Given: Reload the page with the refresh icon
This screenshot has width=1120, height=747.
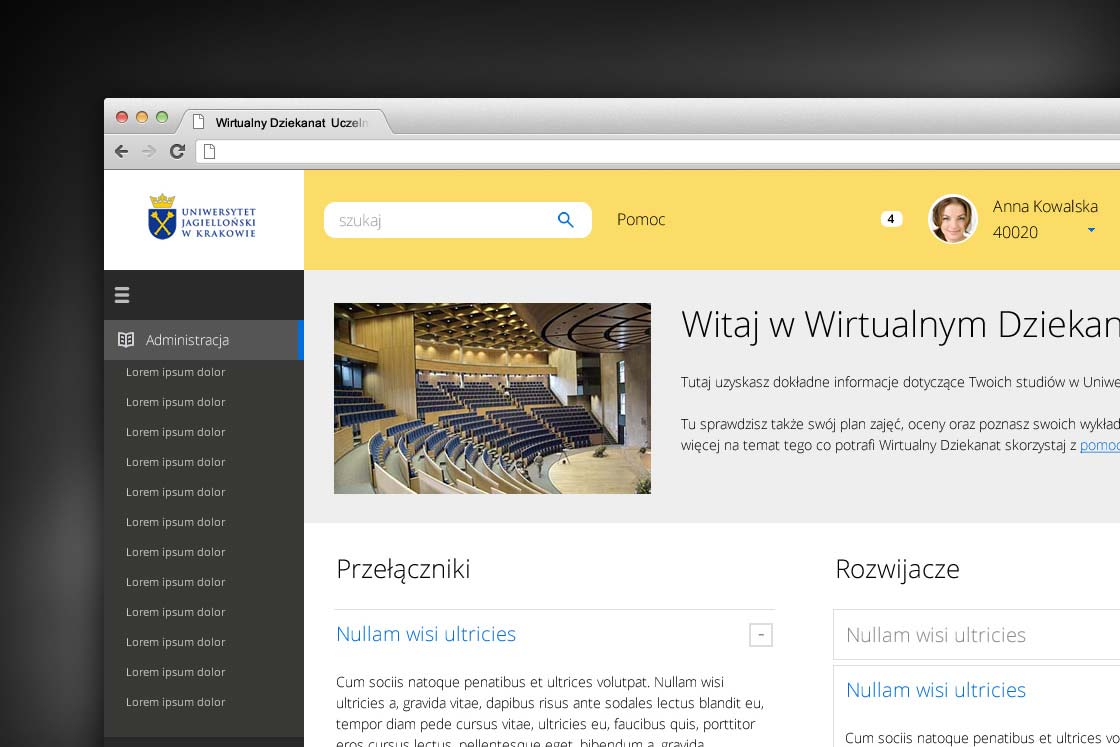Looking at the screenshot, I should (x=177, y=151).
